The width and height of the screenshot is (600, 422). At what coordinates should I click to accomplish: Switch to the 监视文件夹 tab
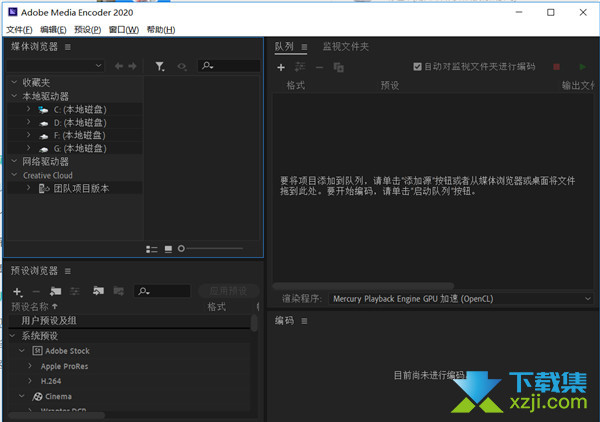point(346,47)
